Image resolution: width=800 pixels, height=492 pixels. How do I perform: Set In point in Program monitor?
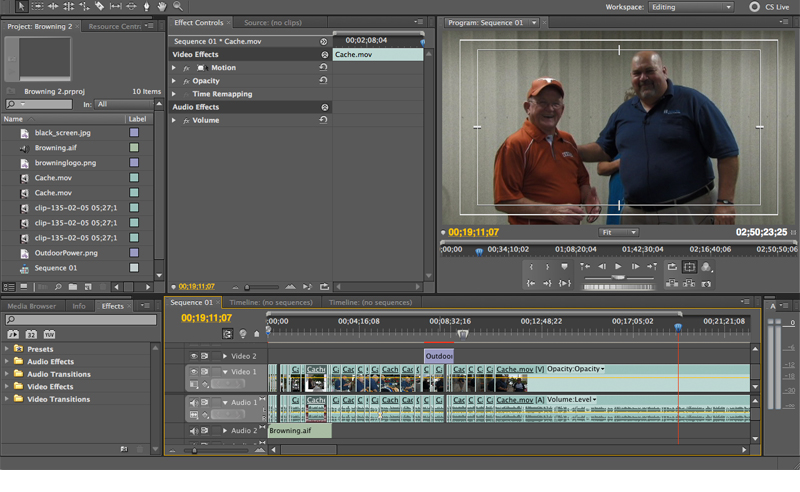[x=531, y=266]
